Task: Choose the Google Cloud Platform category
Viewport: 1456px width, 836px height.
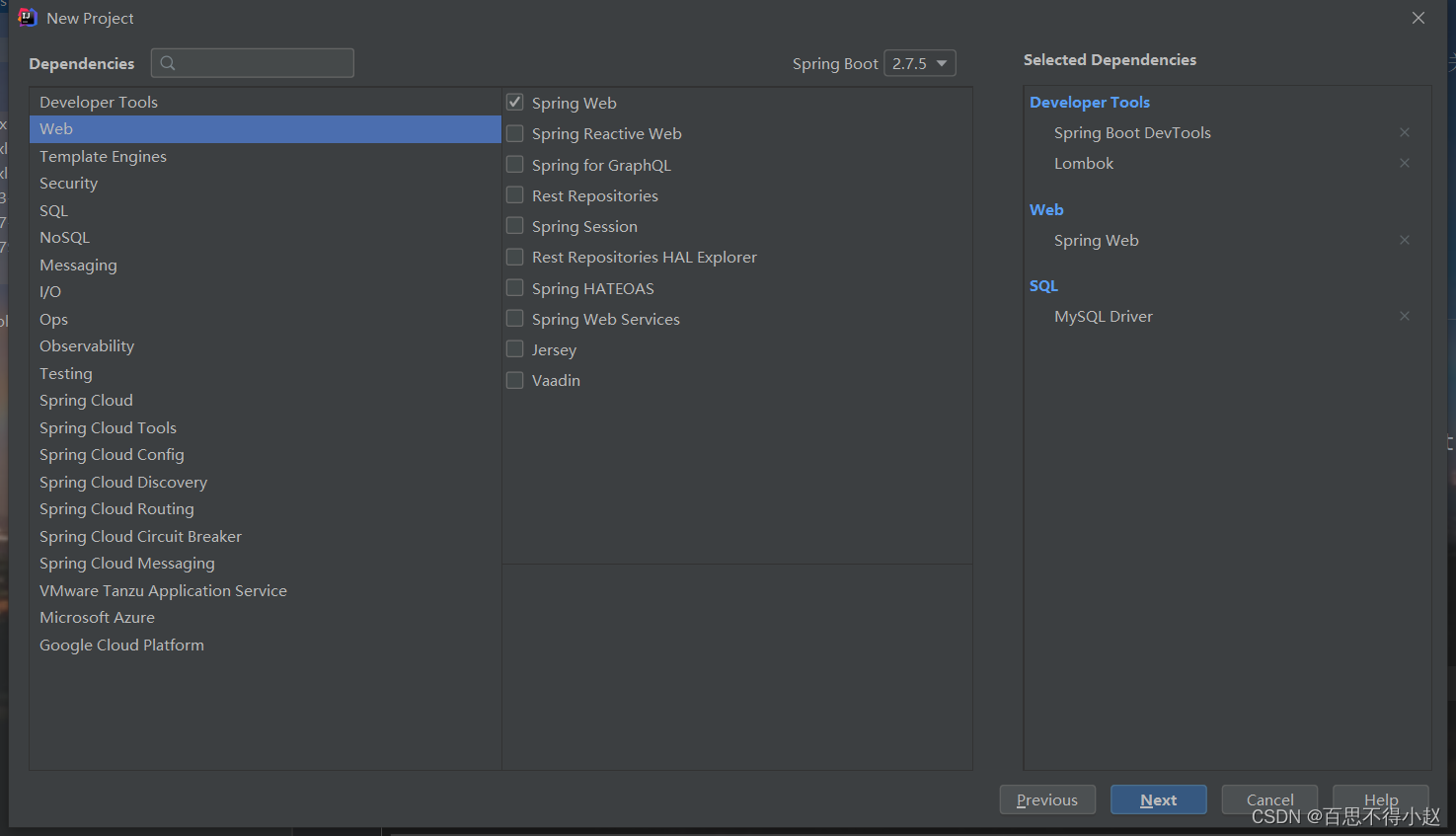Action: pos(266,645)
